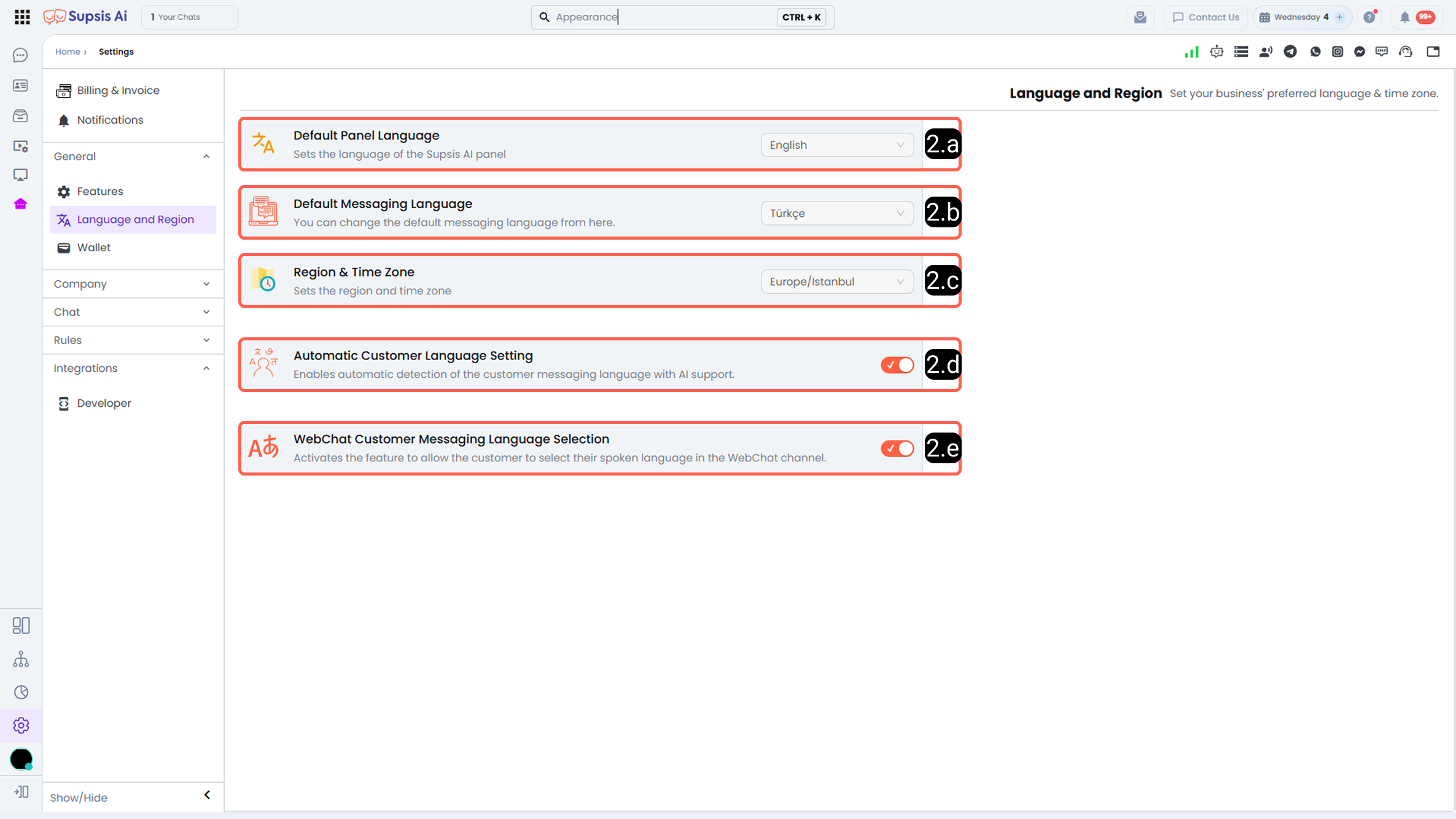Screen dimensions: 1456x819
Task: Open the inbox tray icon in left rail
Action: [20, 116]
